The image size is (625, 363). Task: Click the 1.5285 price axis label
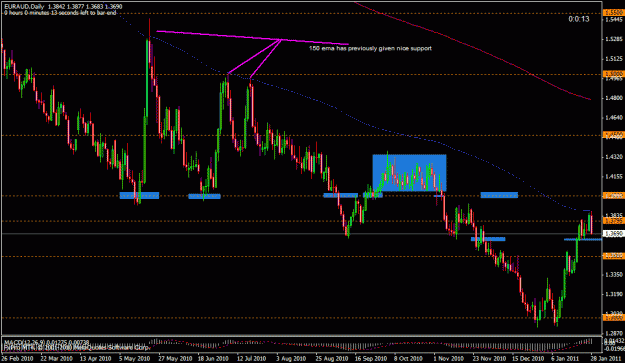click(x=613, y=39)
